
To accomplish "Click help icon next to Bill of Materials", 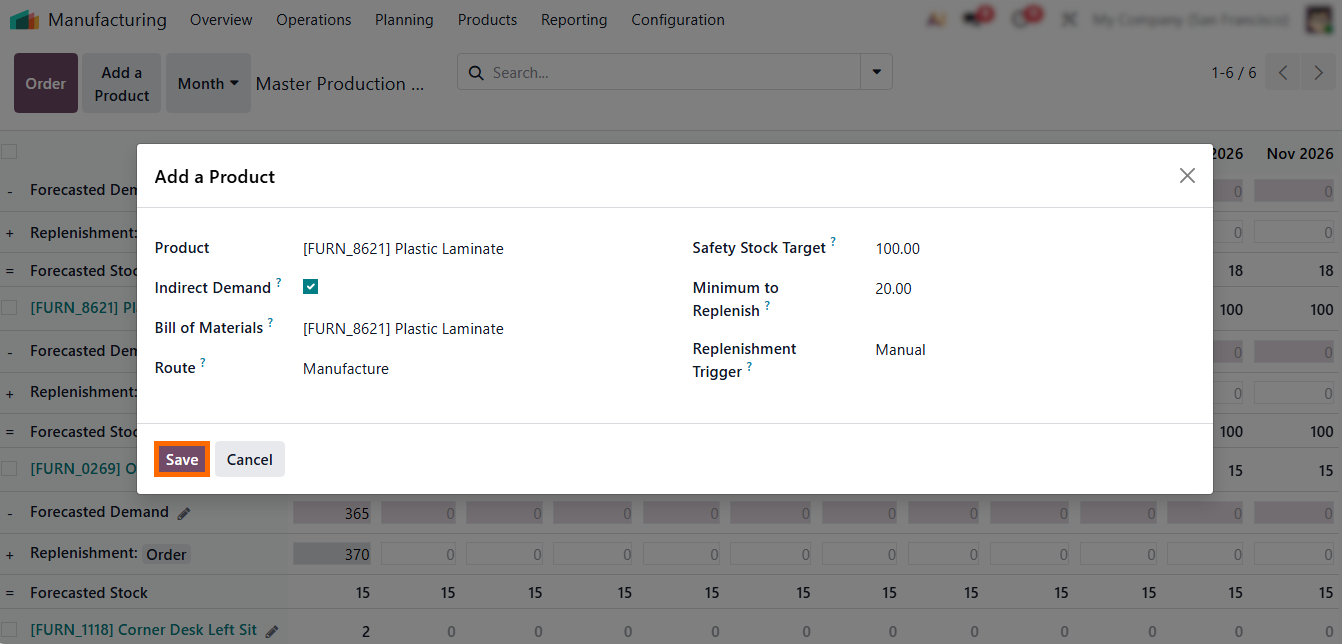I will pos(272,322).
